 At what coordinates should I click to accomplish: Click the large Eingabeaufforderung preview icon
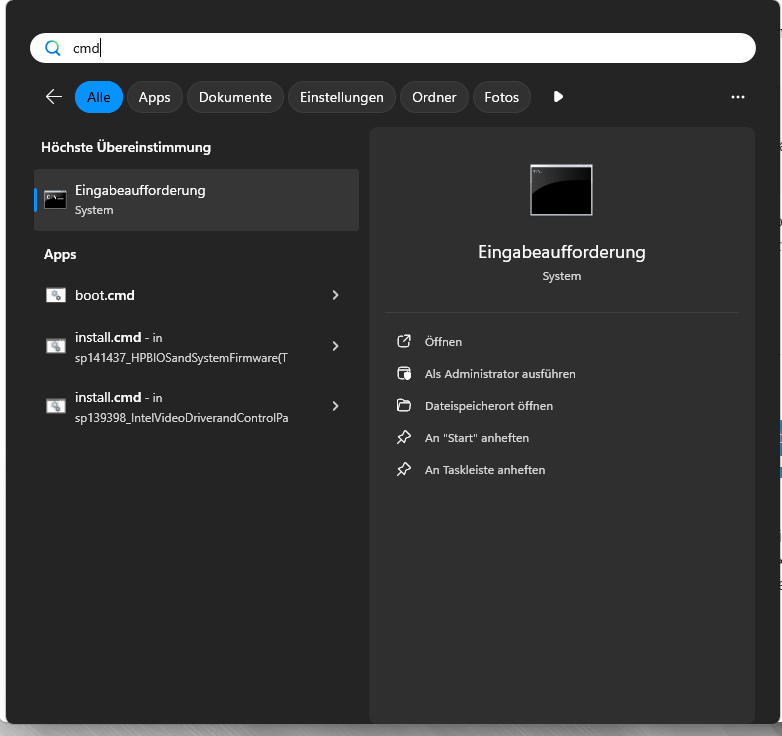click(x=561, y=190)
